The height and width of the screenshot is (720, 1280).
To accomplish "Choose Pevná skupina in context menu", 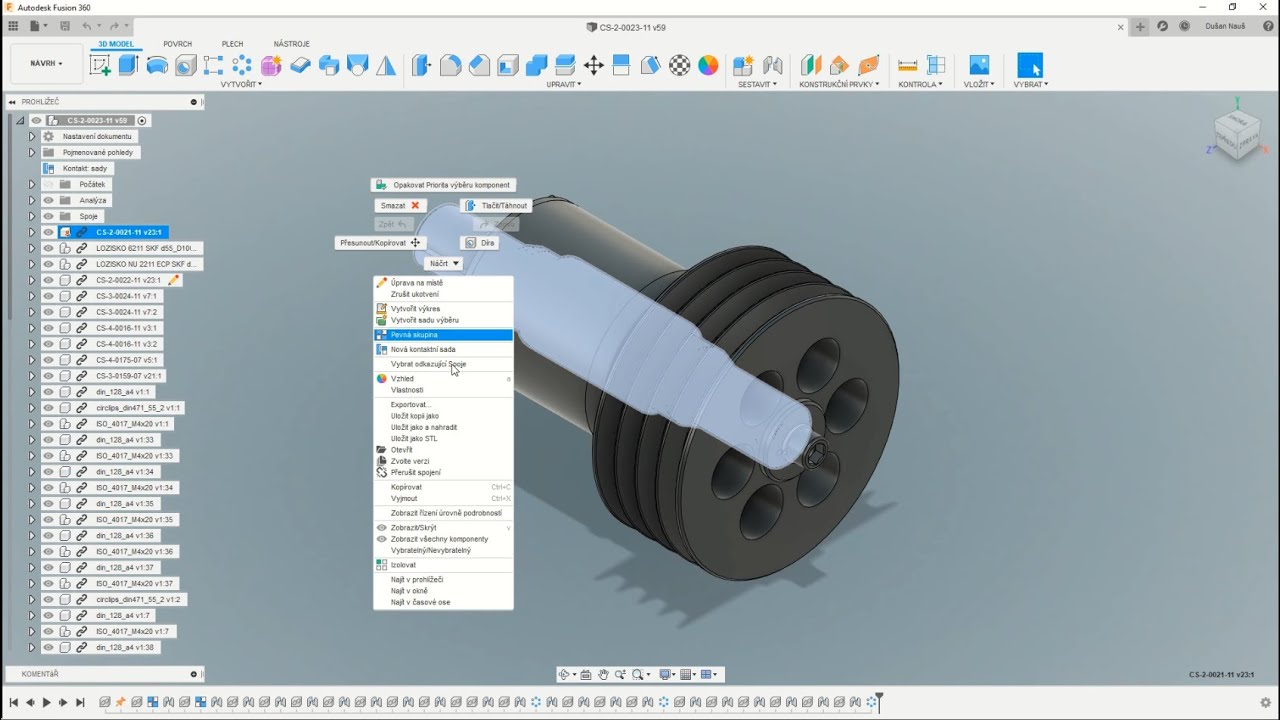I will point(443,335).
